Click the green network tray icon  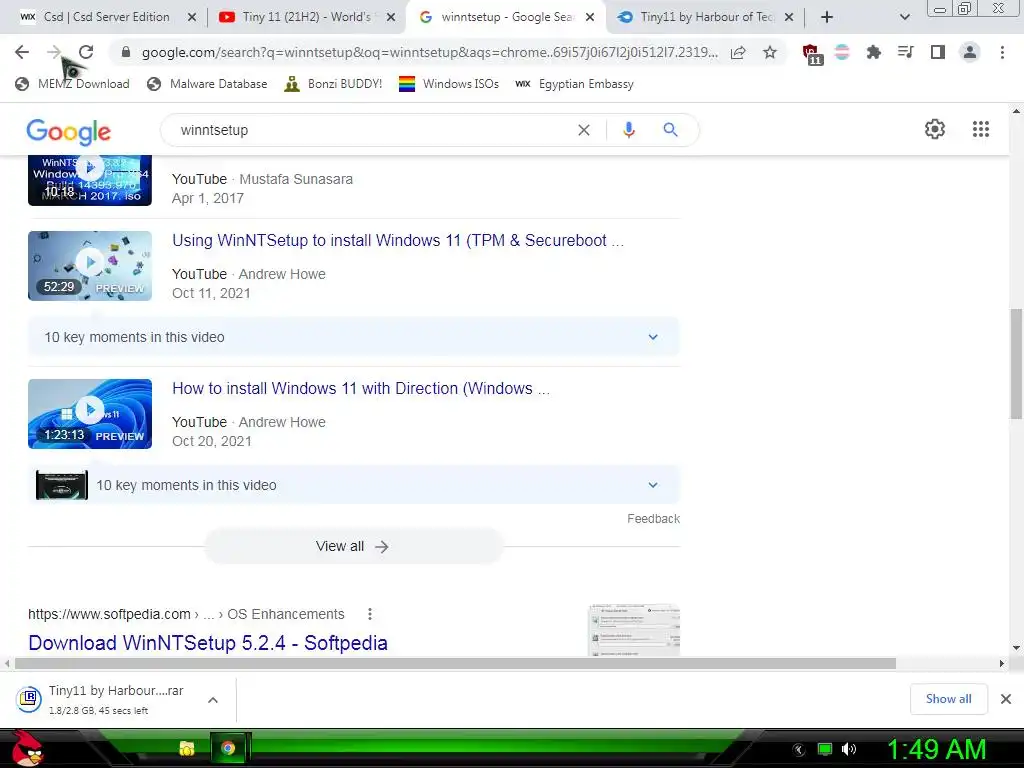coord(825,749)
